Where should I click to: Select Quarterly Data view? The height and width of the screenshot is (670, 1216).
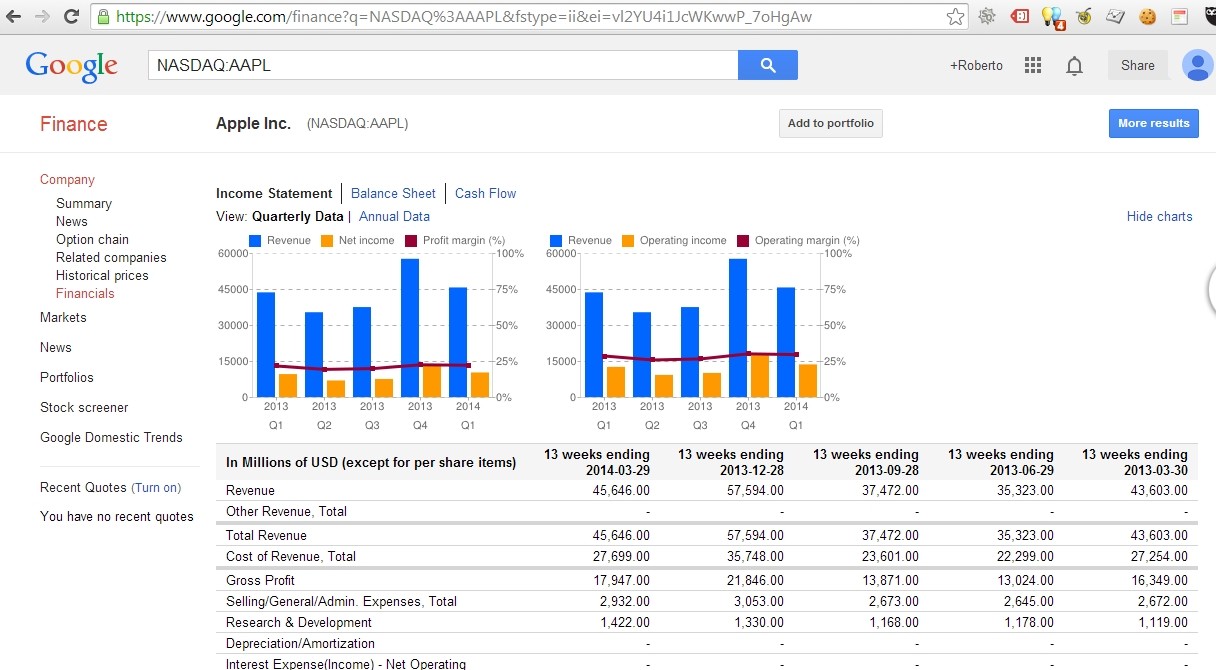point(297,217)
